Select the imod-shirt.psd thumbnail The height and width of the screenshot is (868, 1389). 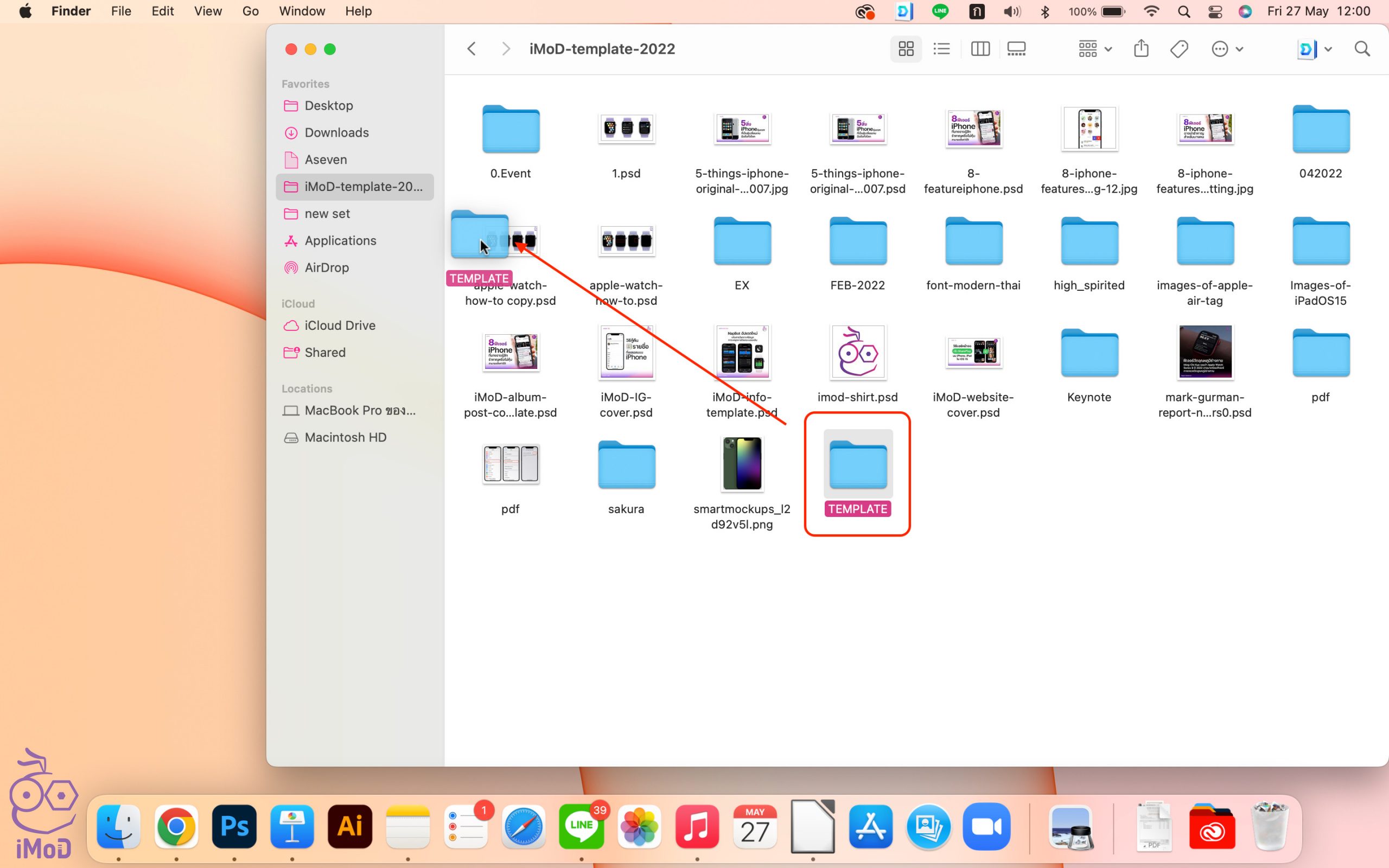(x=857, y=353)
